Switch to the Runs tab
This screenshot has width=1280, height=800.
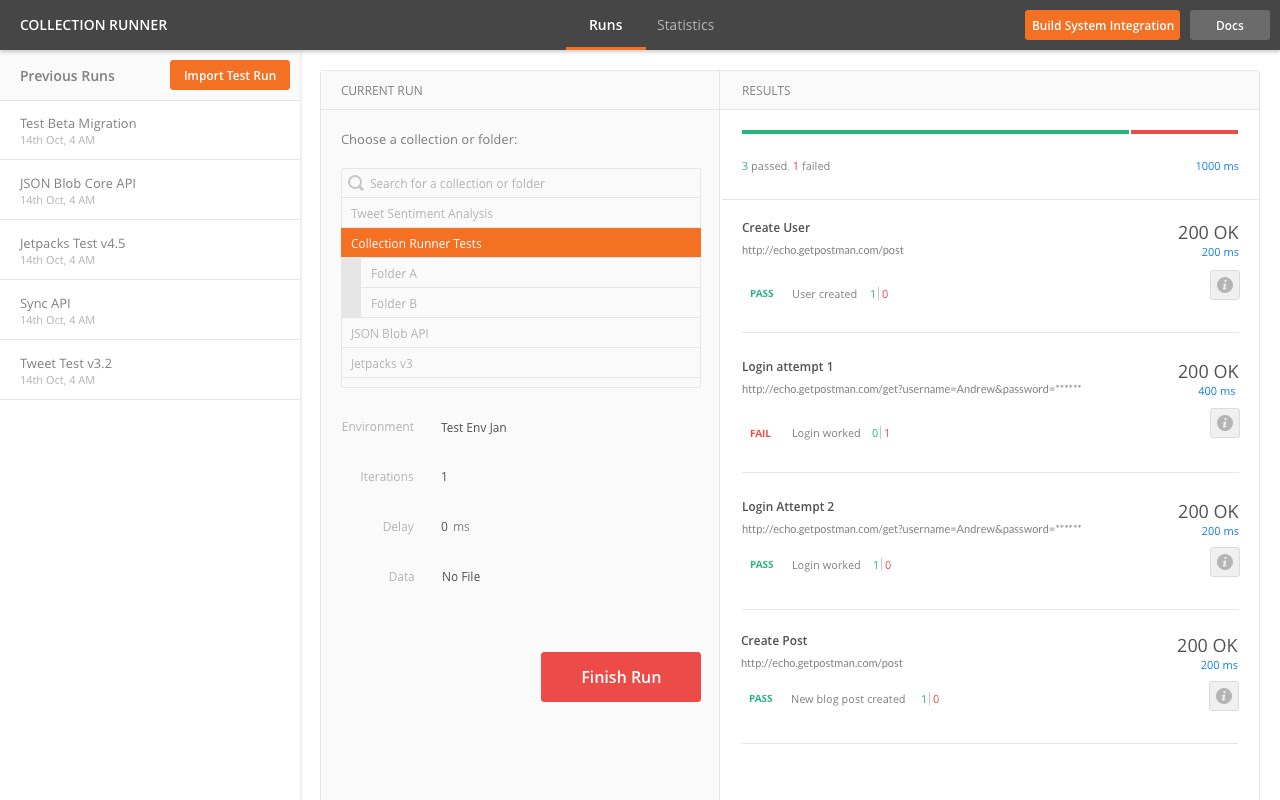[x=606, y=25]
